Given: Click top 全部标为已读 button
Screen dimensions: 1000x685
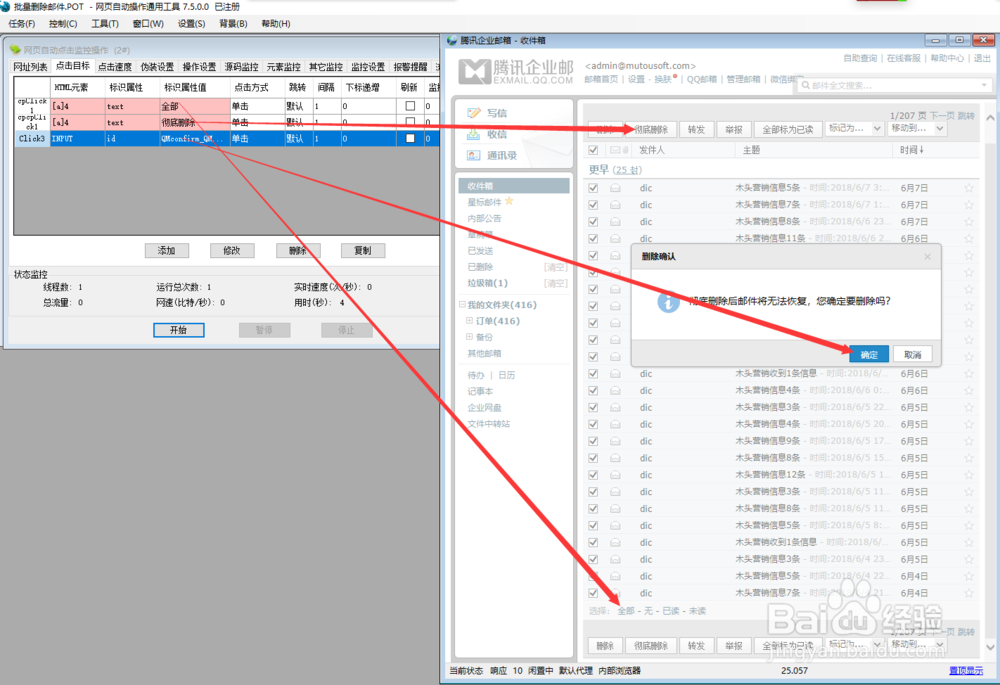Looking at the screenshot, I should (x=788, y=129).
